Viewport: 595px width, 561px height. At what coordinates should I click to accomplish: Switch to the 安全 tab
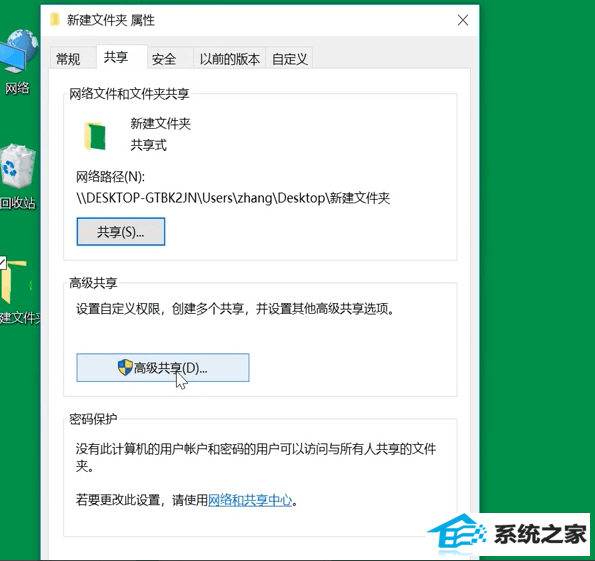click(164, 59)
